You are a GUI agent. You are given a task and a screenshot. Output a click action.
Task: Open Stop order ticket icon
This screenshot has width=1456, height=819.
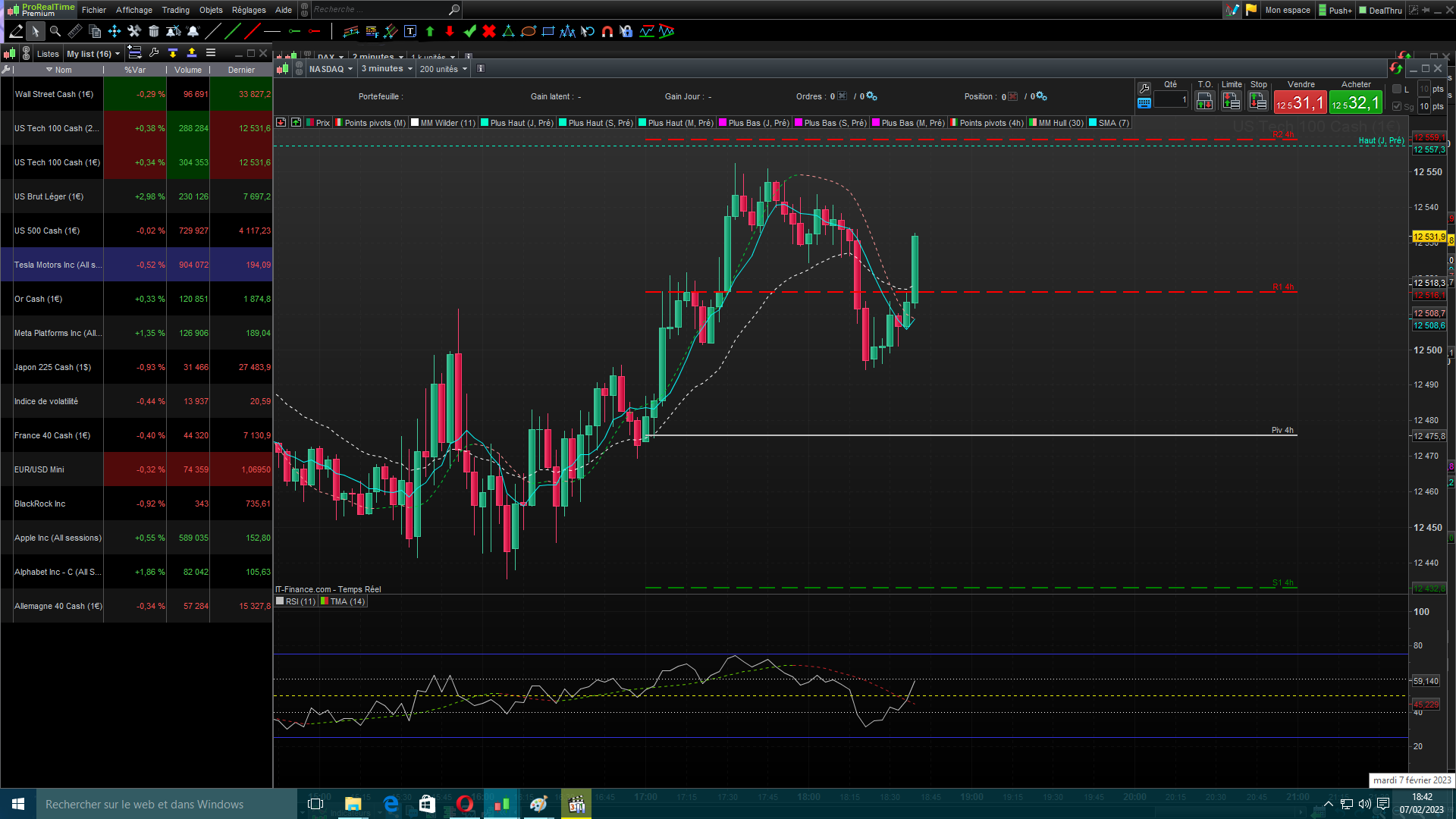click(x=1257, y=101)
